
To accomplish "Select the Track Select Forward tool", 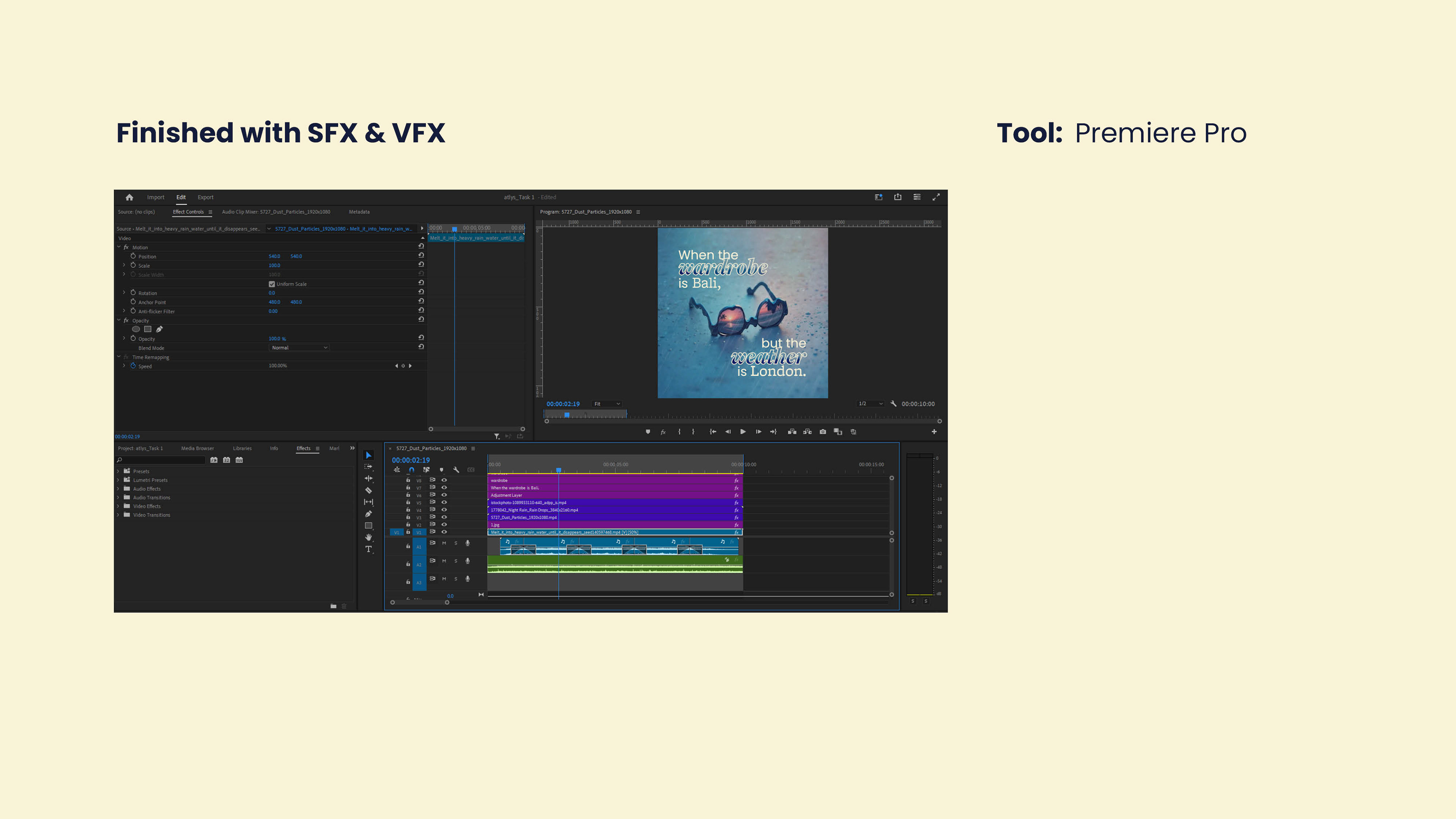I will tap(369, 467).
